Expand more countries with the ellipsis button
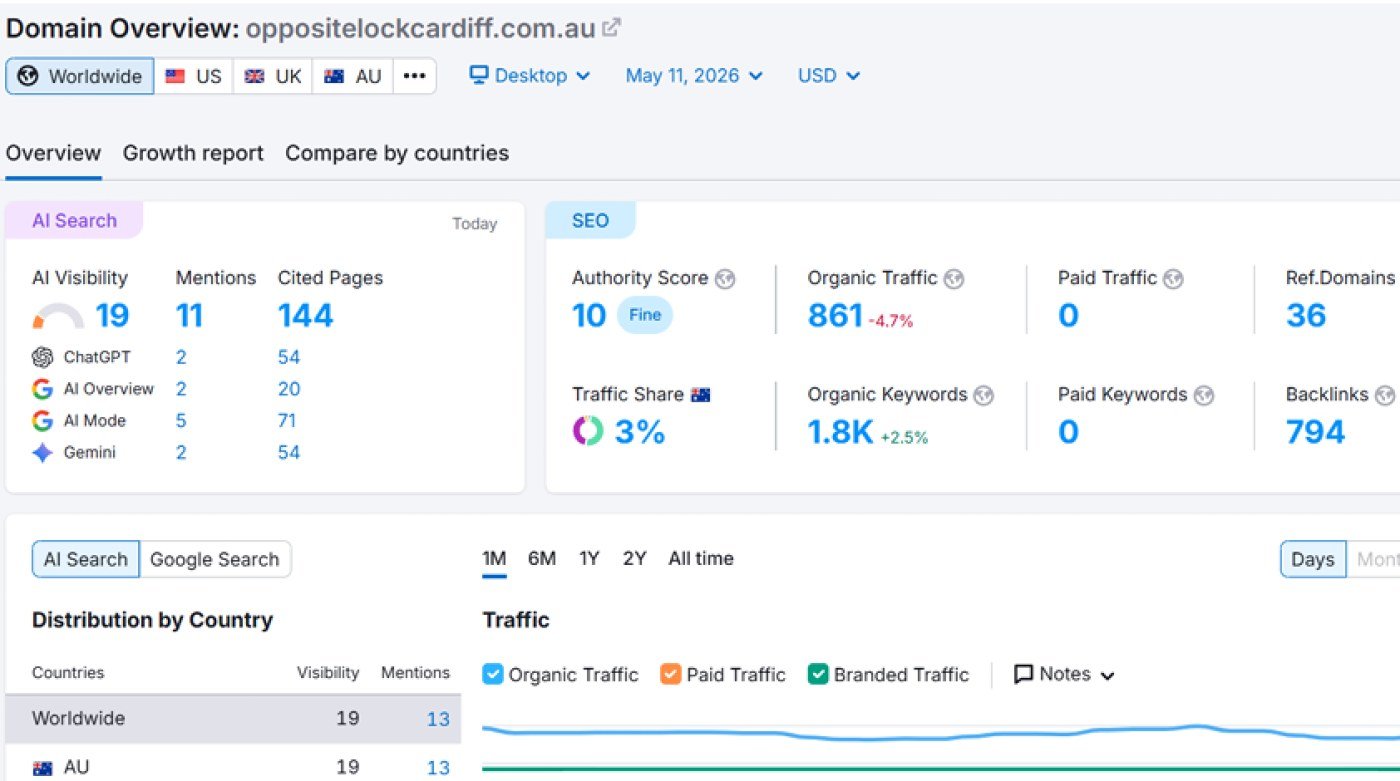The height and width of the screenshot is (781, 1400). [414, 76]
